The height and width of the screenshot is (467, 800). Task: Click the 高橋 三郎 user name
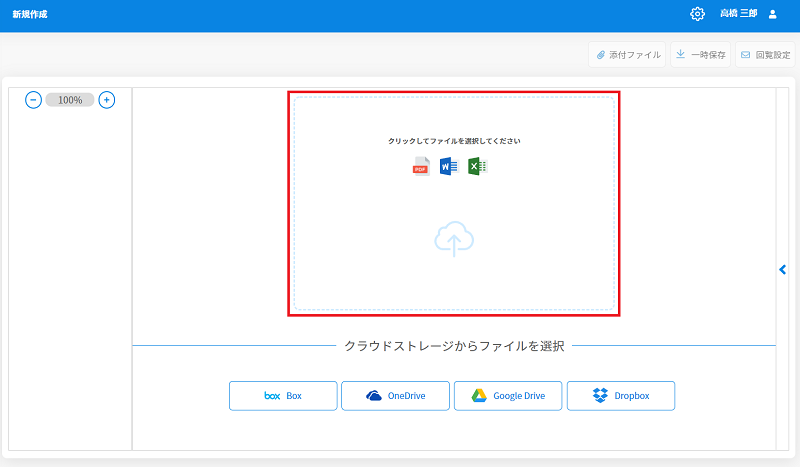click(x=738, y=14)
